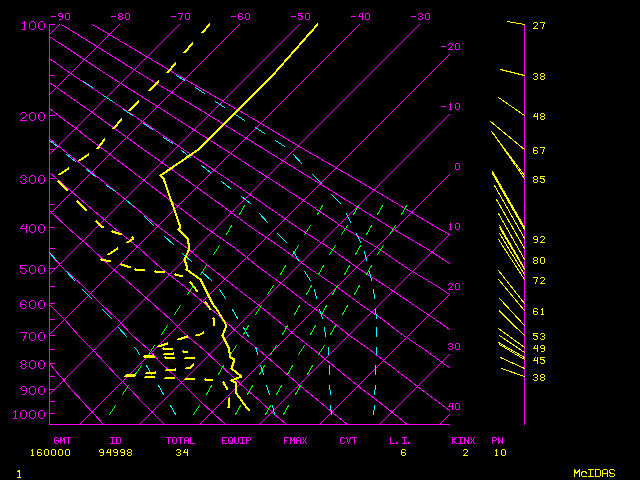
Task: Select the wind speed value 92
Action: click(x=538, y=240)
